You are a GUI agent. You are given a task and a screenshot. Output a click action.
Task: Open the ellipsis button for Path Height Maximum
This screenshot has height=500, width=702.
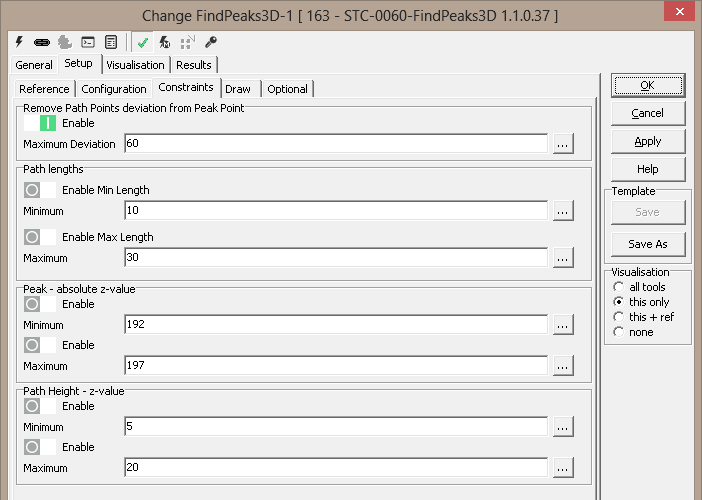[x=563, y=468]
